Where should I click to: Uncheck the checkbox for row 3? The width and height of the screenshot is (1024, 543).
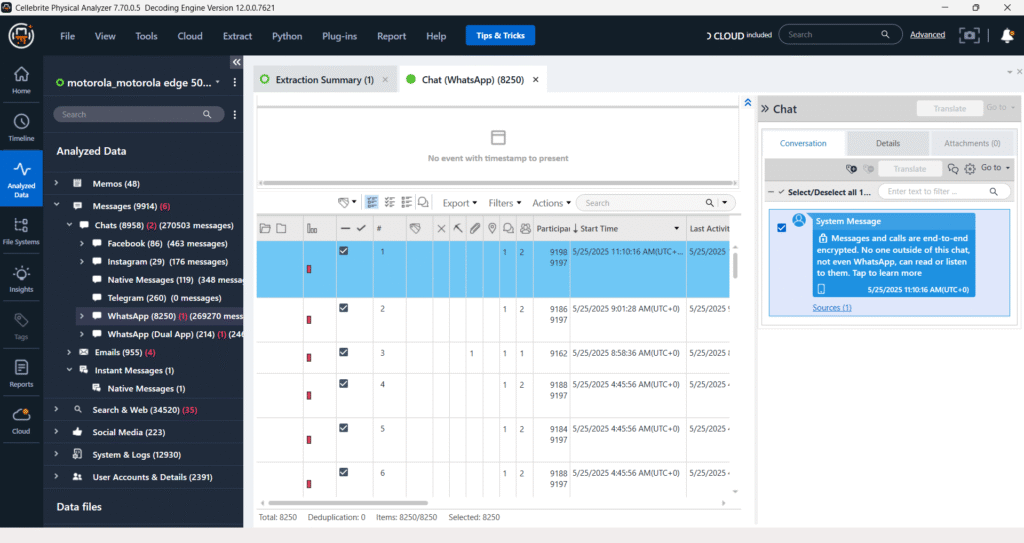pos(344,352)
